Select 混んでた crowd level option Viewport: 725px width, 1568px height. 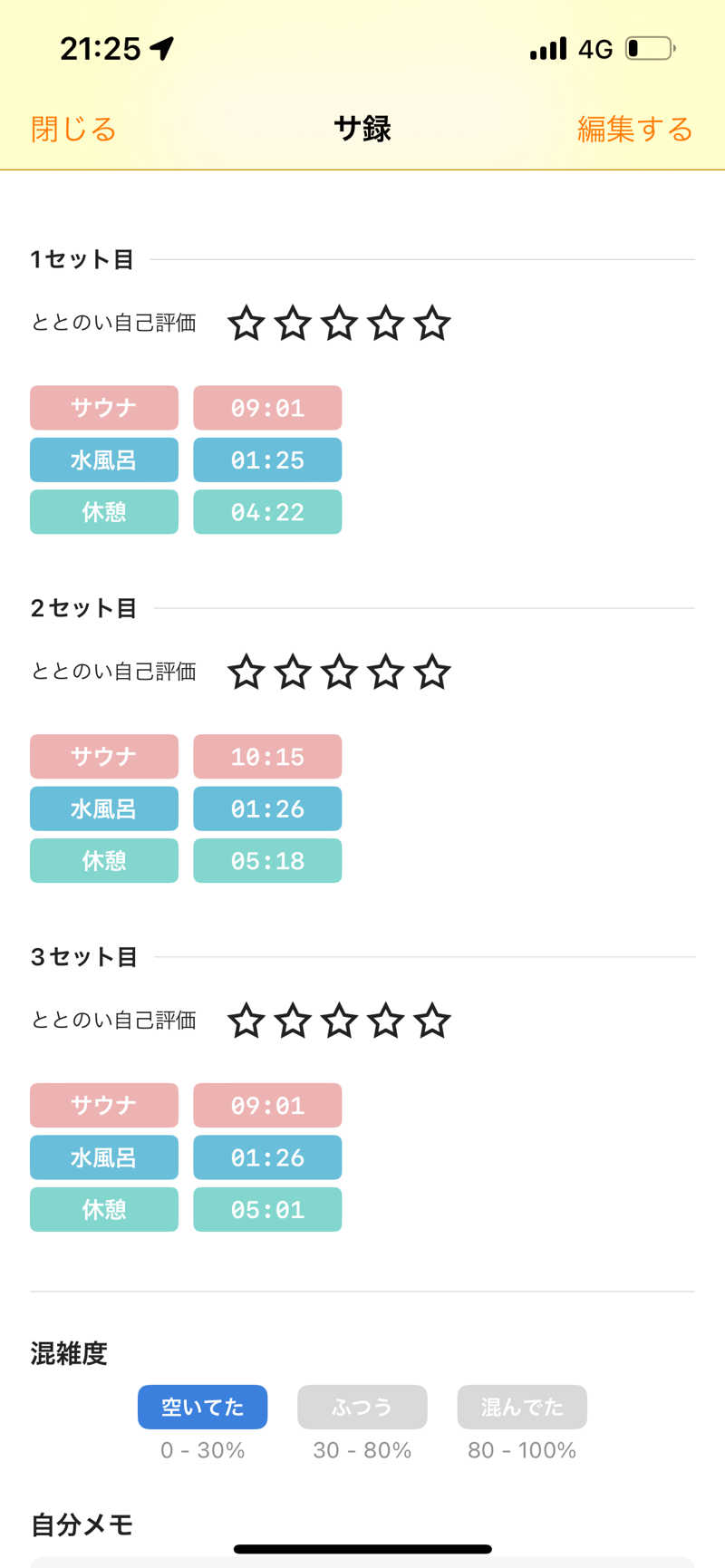pyautogui.click(x=522, y=1407)
